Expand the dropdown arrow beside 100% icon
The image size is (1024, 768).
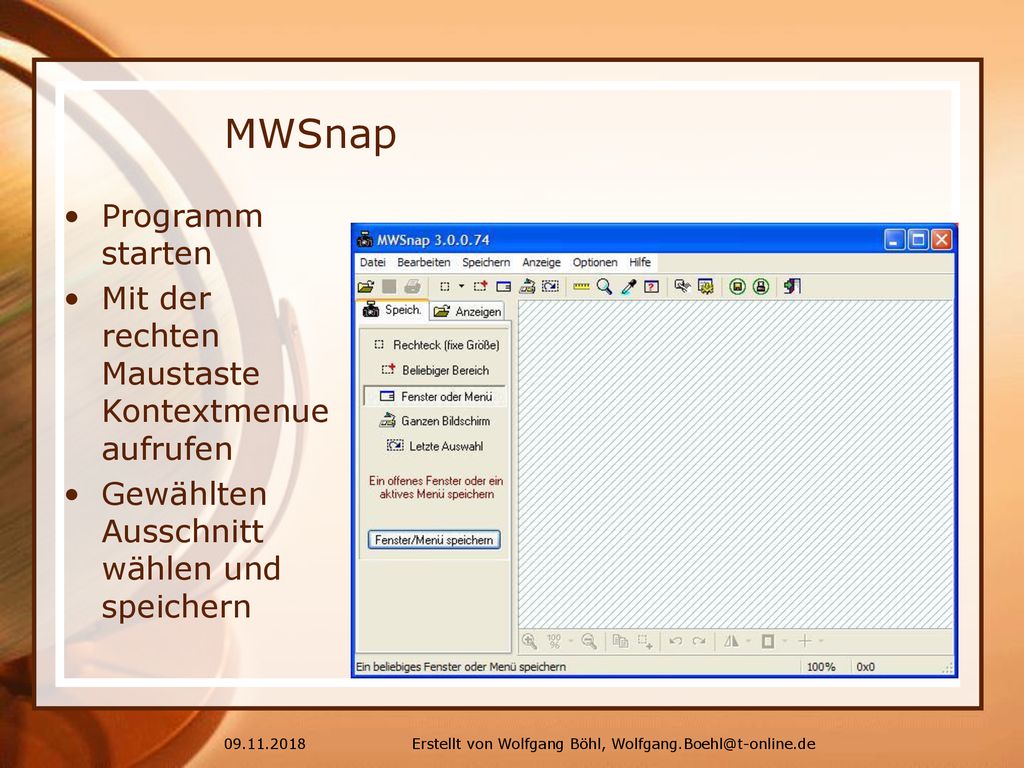pyautogui.click(x=570, y=641)
